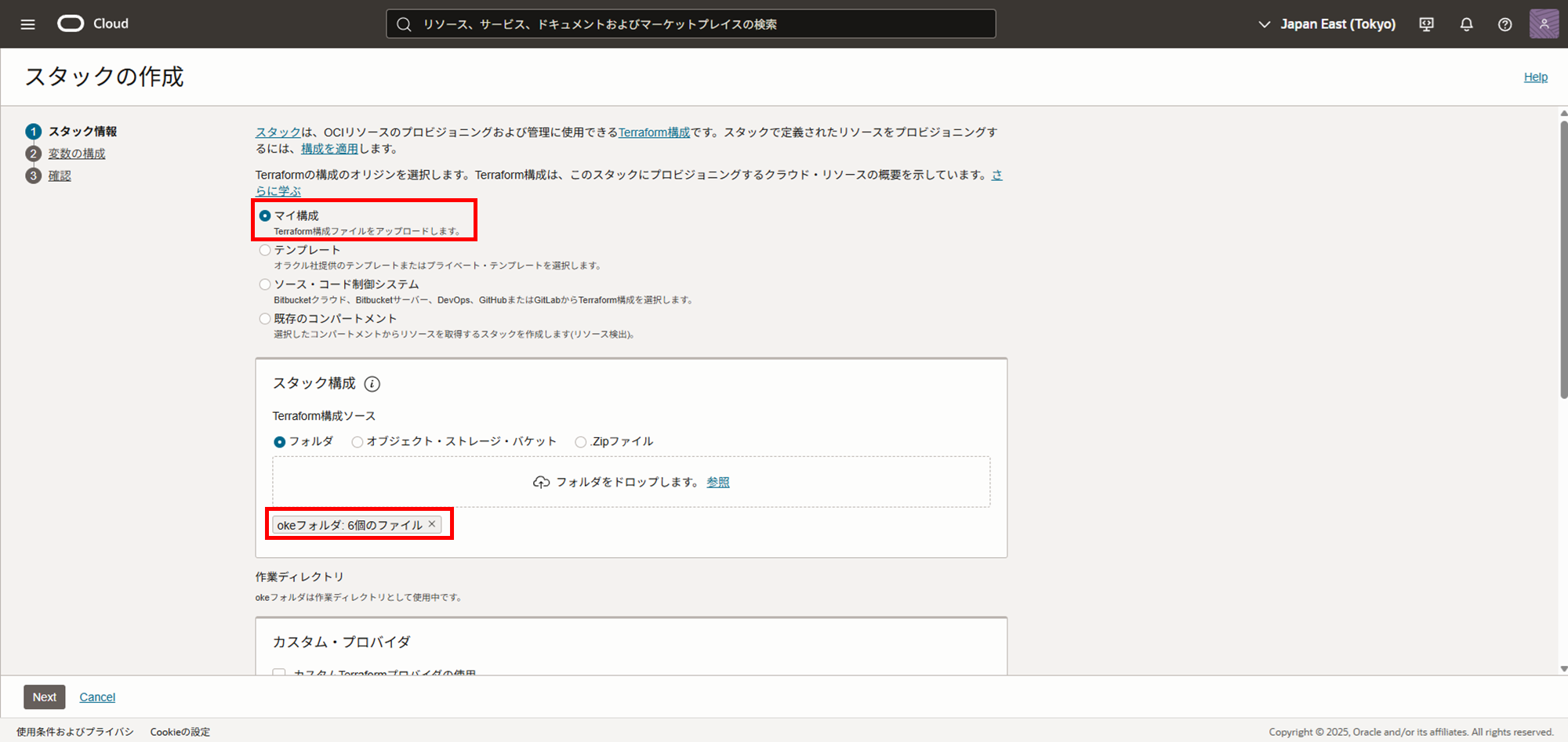Select 既存のコンパートメント radio option
Viewport: 1568px width, 742px height.
click(x=265, y=319)
